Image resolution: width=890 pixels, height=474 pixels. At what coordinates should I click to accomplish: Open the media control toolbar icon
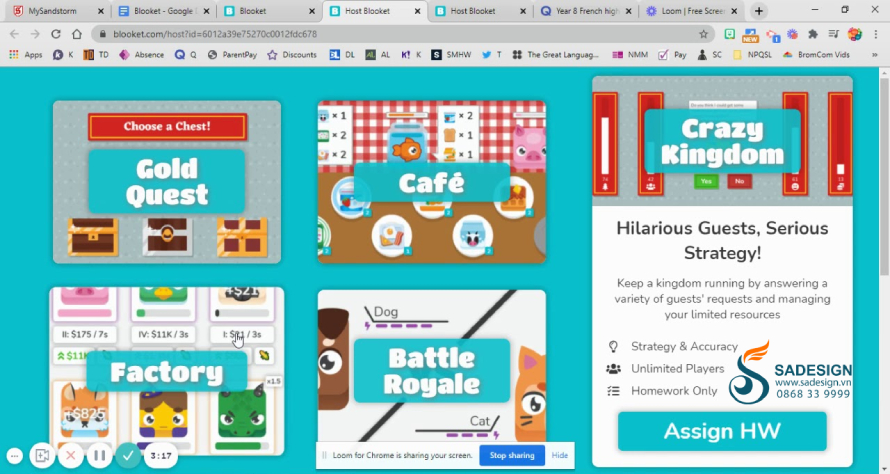click(x=833, y=34)
